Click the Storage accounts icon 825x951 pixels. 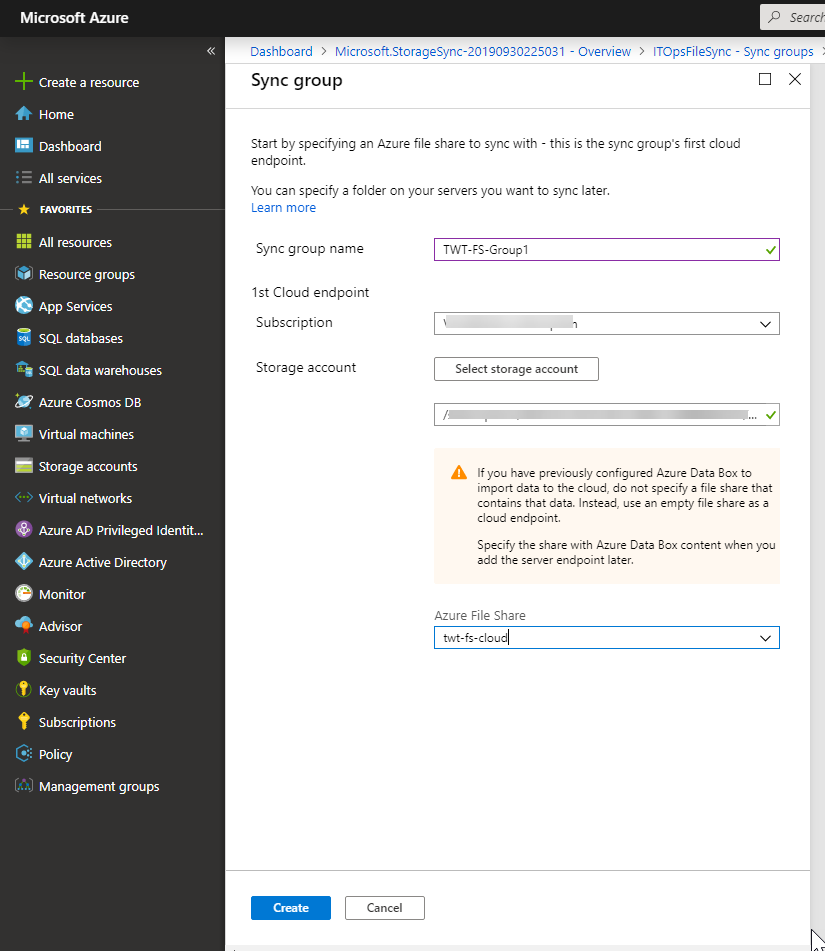pos(24,466)
